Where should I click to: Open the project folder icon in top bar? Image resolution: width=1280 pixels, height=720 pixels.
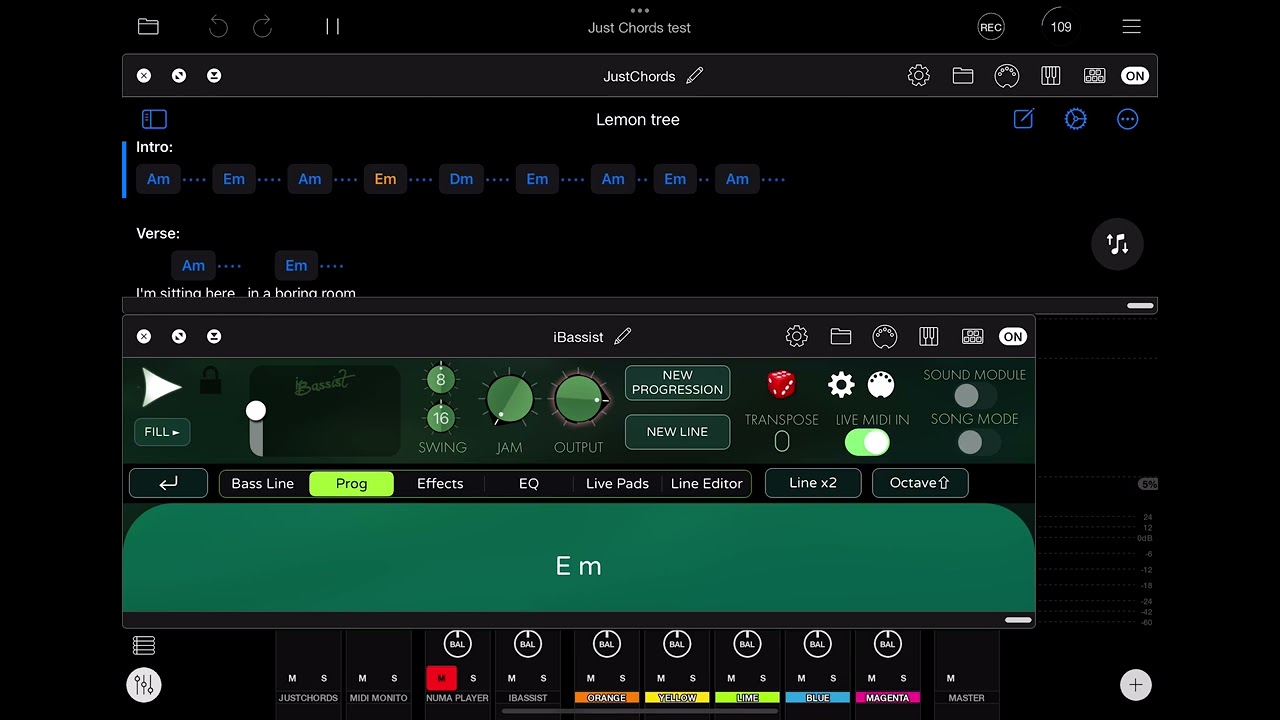pos(148,27)
